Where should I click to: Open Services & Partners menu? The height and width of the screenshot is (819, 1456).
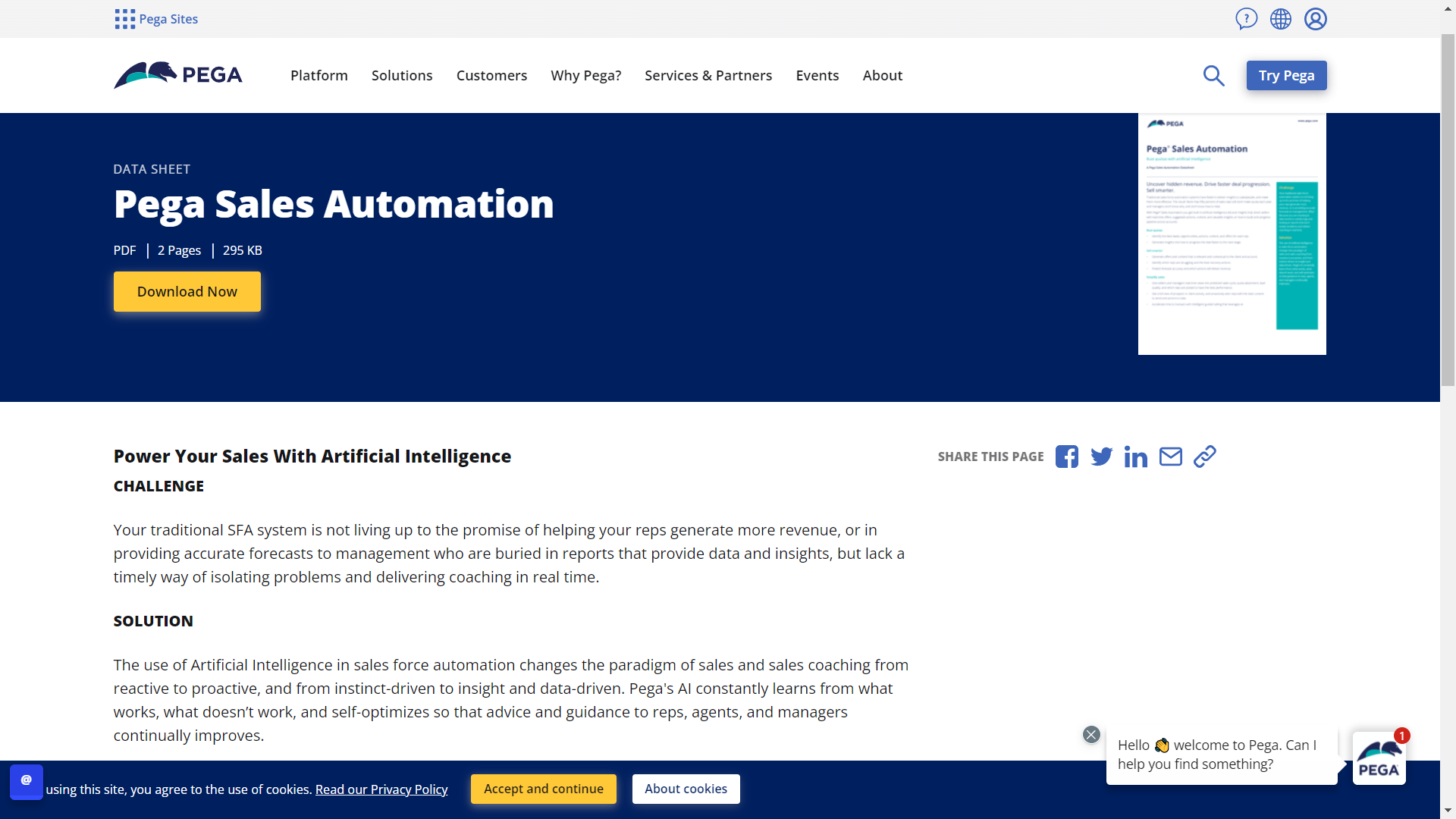pyautogui.click(x=708, y=75)
